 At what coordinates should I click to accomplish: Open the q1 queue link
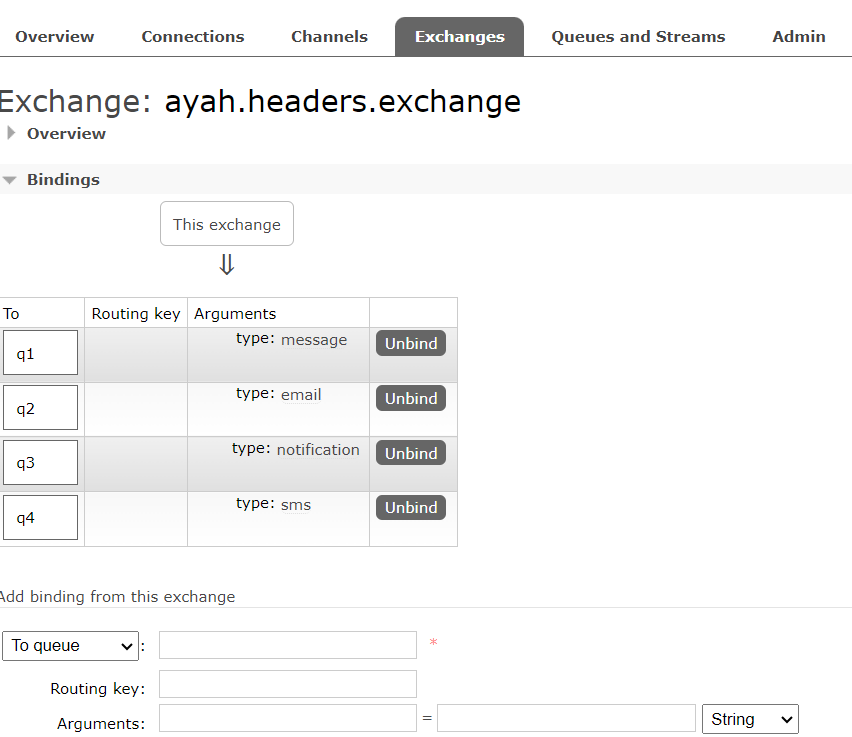tap(26, 354)
